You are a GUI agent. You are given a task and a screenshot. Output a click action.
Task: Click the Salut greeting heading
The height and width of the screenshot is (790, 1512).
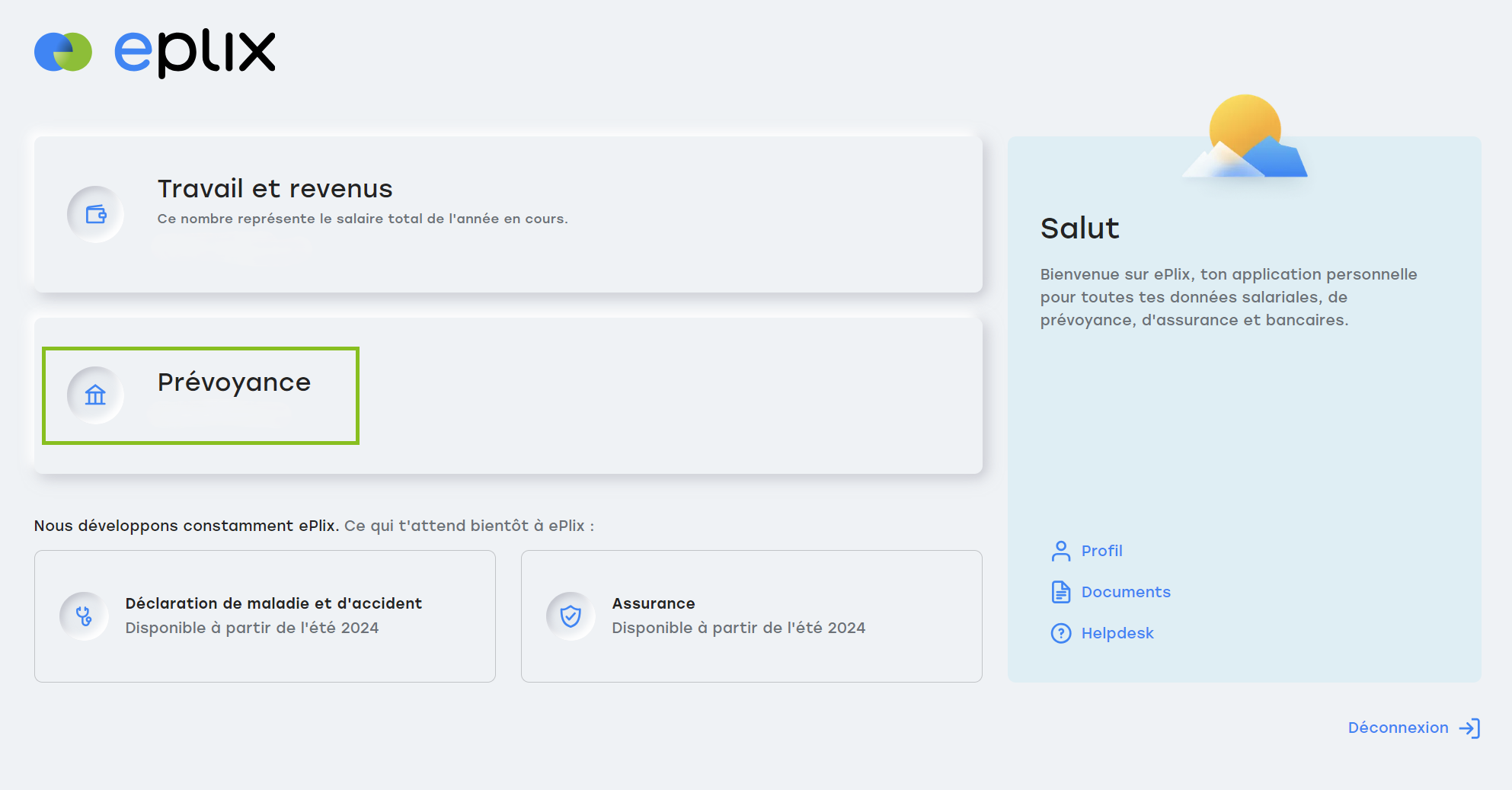pos(1079,229)
